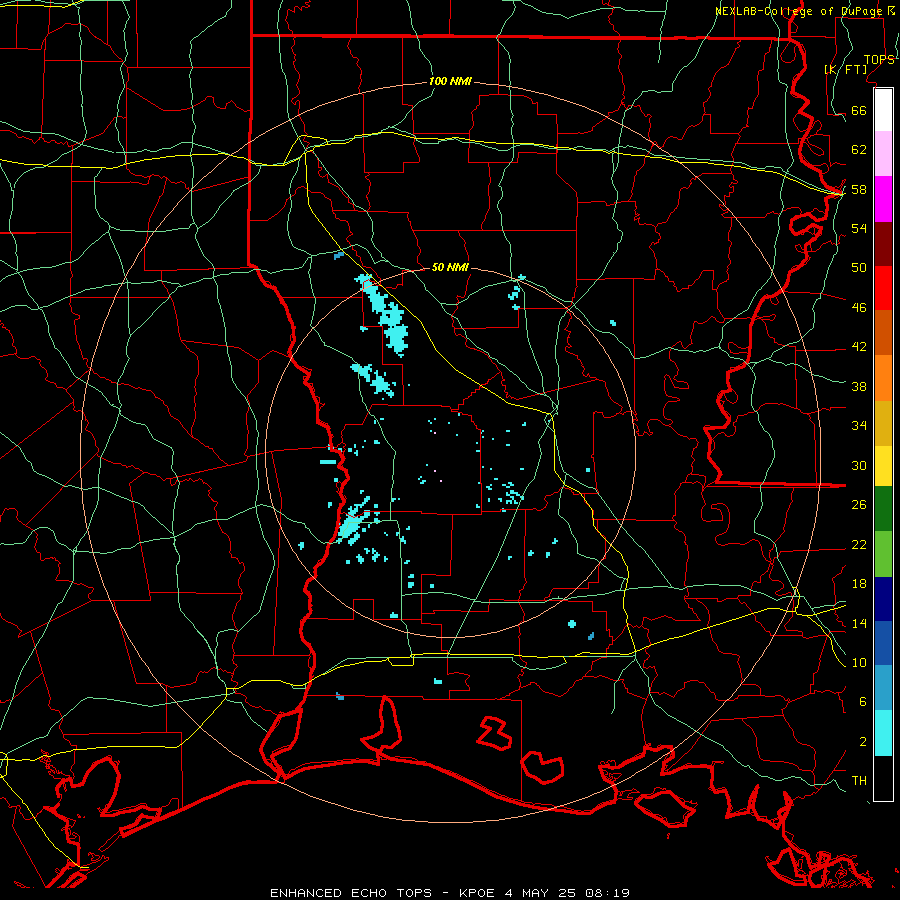Click the legend value '10'
The width and height of the screenshot is (900, 900).
pyautogui.click(x=859, y=663)
